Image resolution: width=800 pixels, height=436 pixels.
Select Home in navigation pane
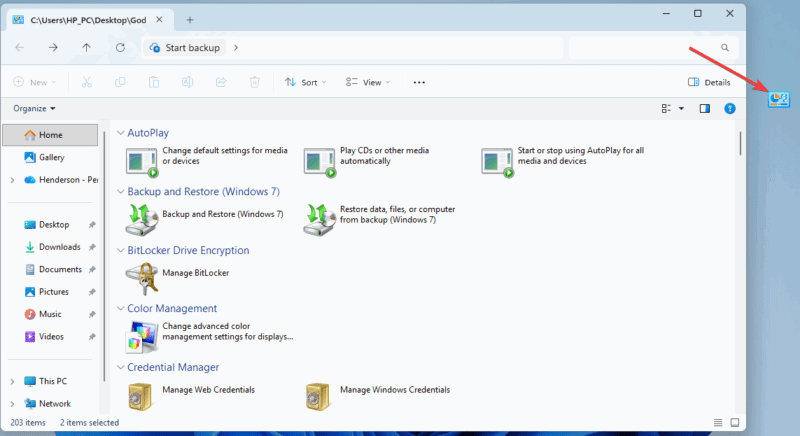(x=50, y=135)
